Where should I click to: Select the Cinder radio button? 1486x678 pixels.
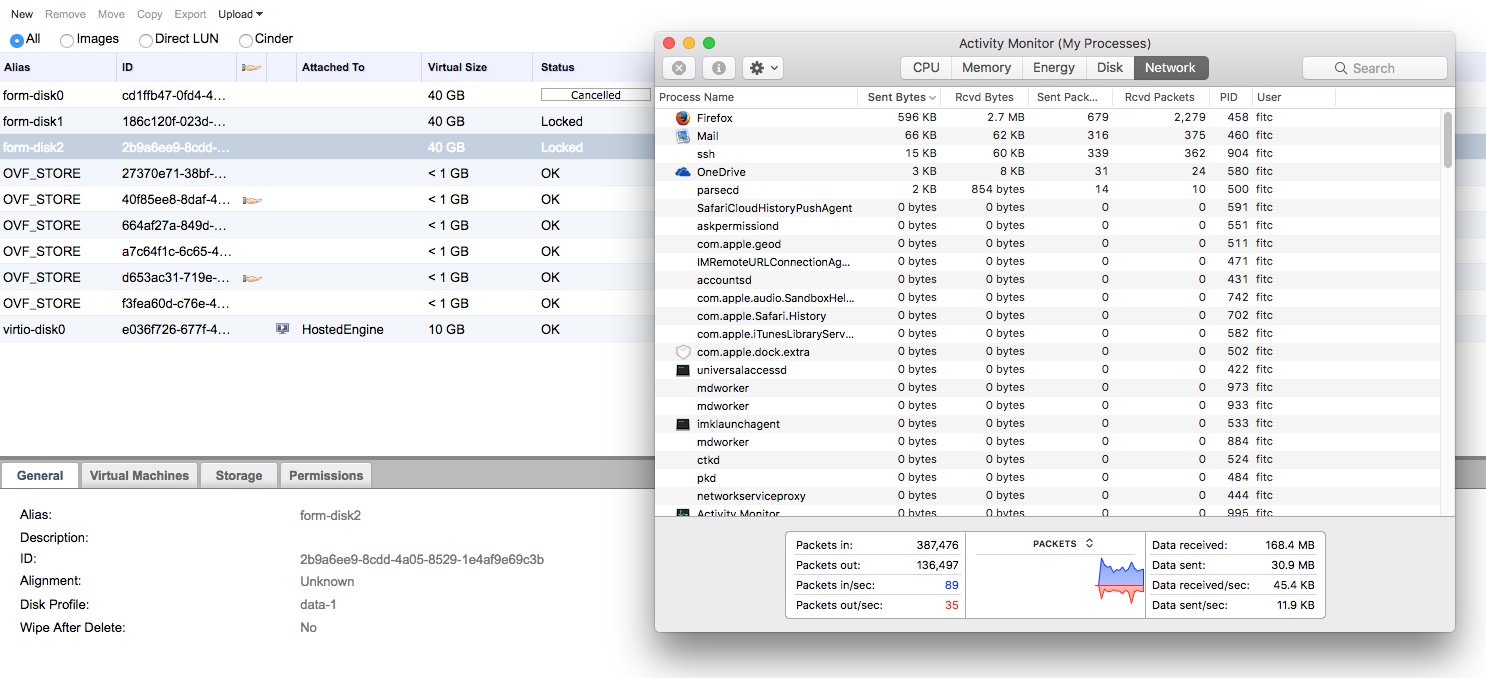tap(246, 40)
